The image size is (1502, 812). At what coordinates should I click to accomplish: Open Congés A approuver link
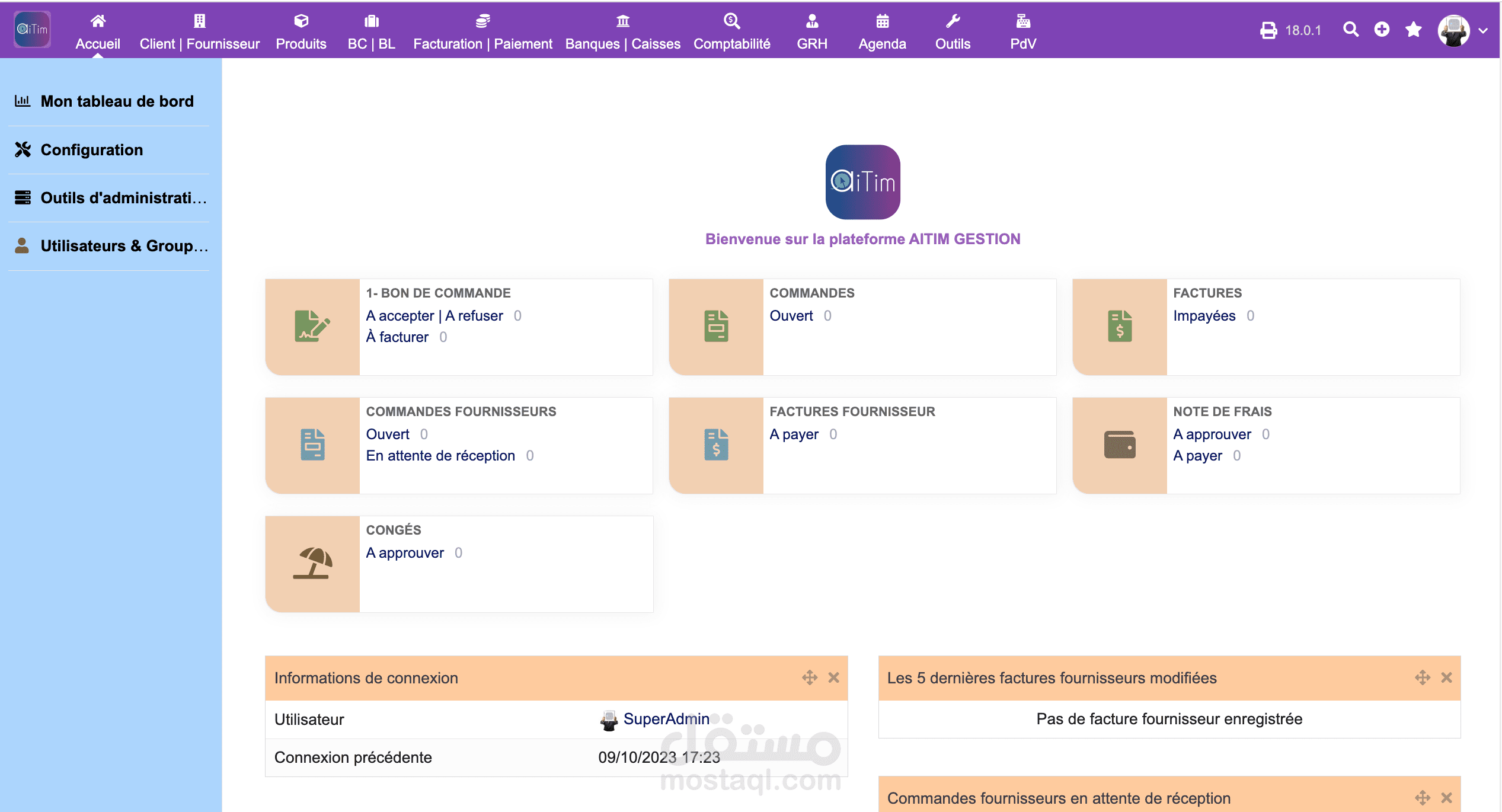coord(405,553)
